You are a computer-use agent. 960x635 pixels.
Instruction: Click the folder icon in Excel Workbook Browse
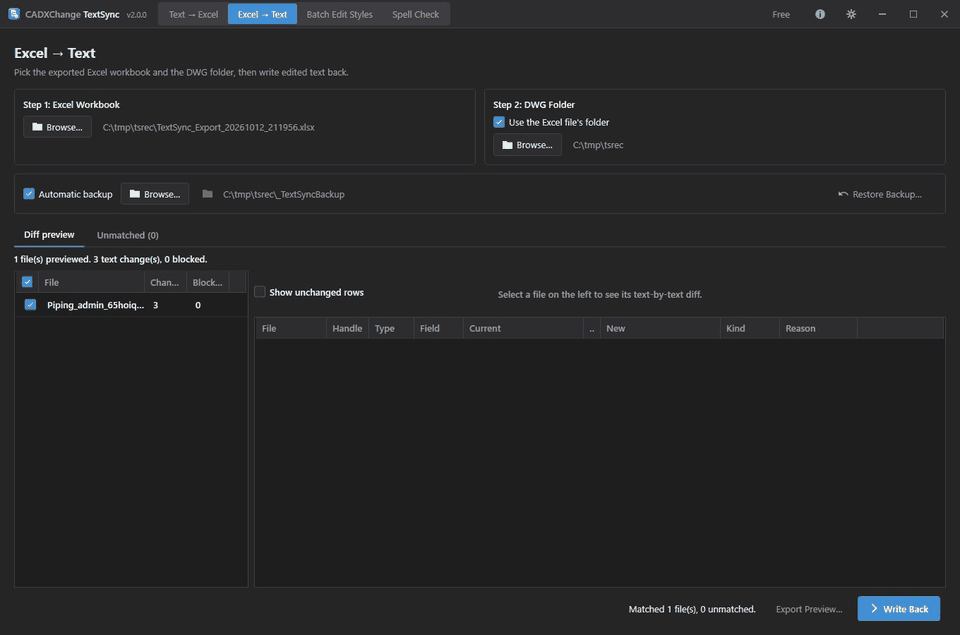[x=37, y=127]
